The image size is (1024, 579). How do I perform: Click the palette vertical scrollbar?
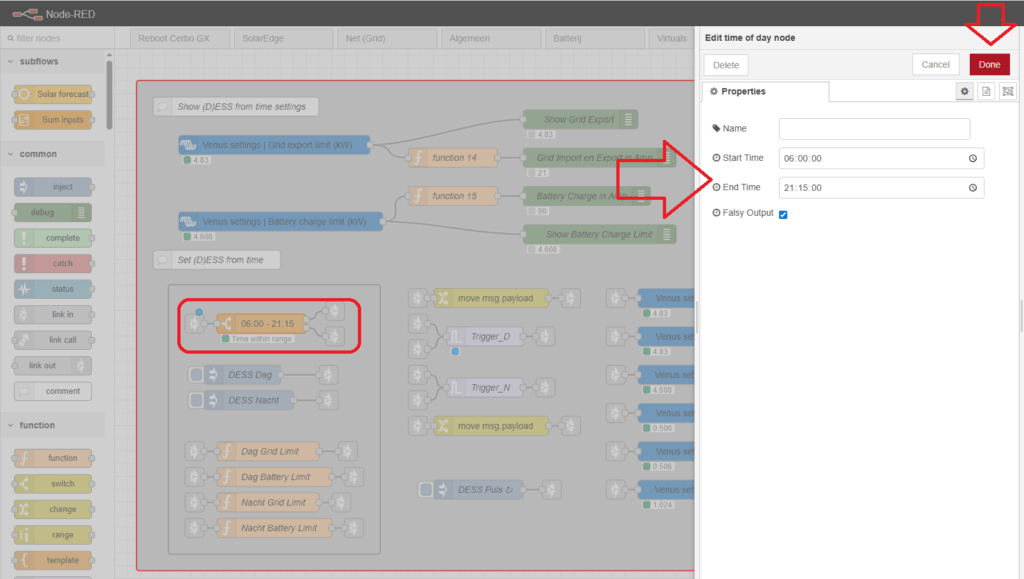109,100
